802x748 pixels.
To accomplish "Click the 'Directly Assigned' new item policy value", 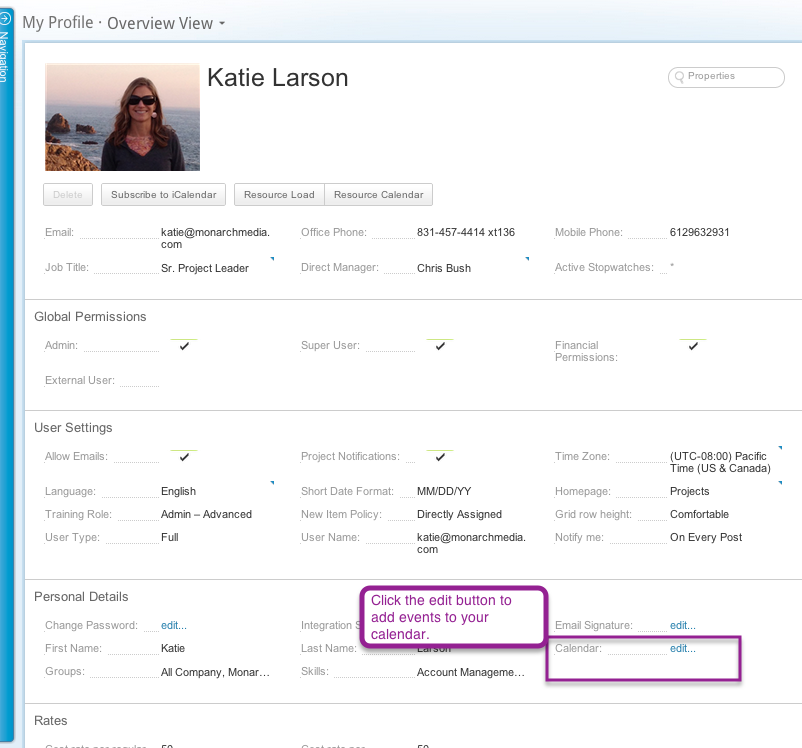I will pos(459,514).
